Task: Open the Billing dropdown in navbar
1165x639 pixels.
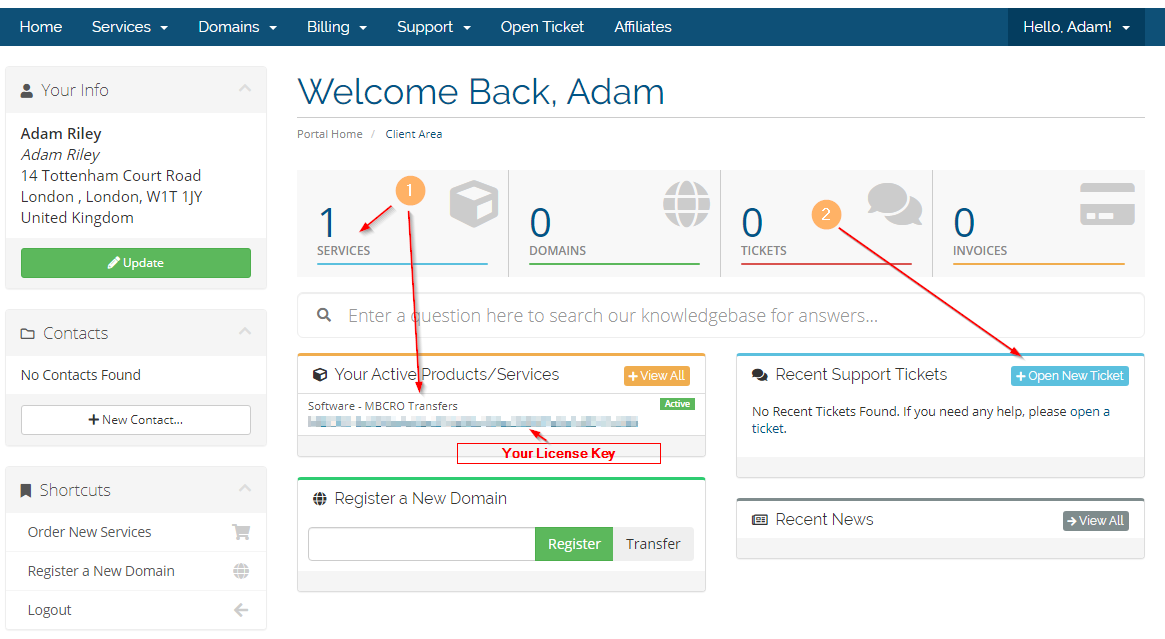Action: tap(336, 27)
